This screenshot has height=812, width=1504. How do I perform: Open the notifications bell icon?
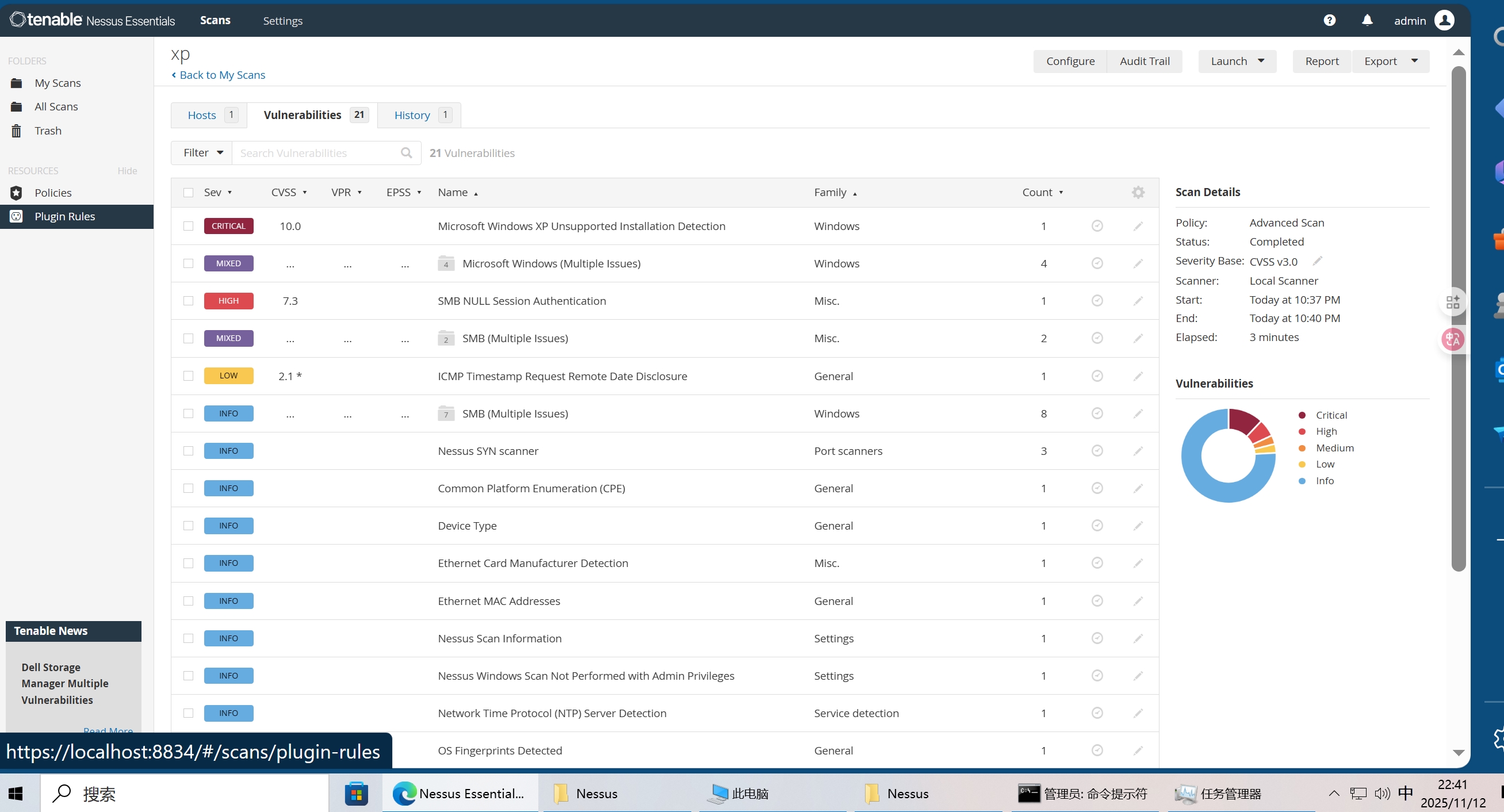pos(1367,21)
